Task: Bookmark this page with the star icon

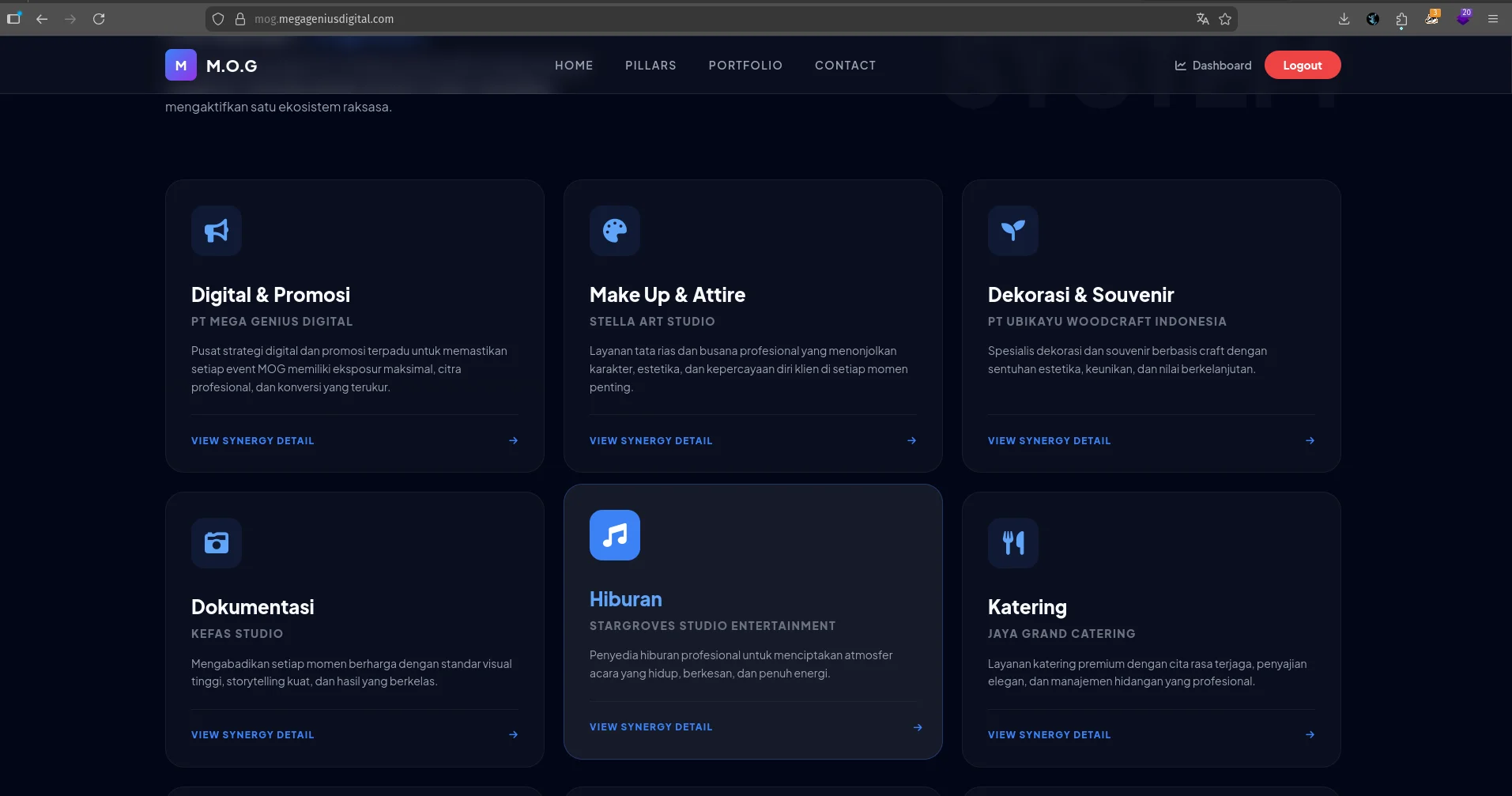Action: coord(1225,19)
